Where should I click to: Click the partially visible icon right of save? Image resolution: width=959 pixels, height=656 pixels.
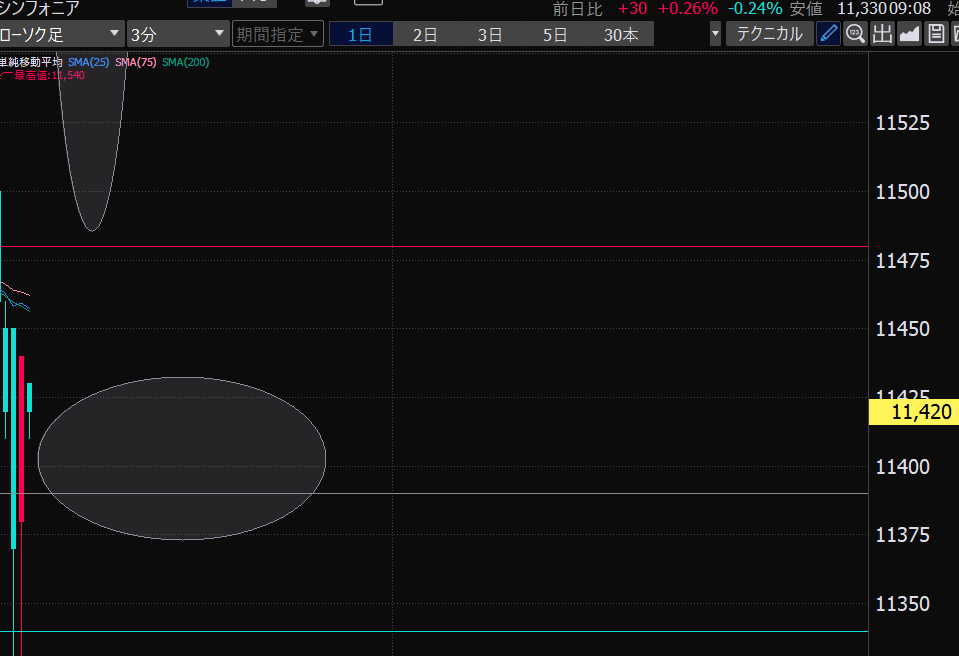click(x=954, y=34)
